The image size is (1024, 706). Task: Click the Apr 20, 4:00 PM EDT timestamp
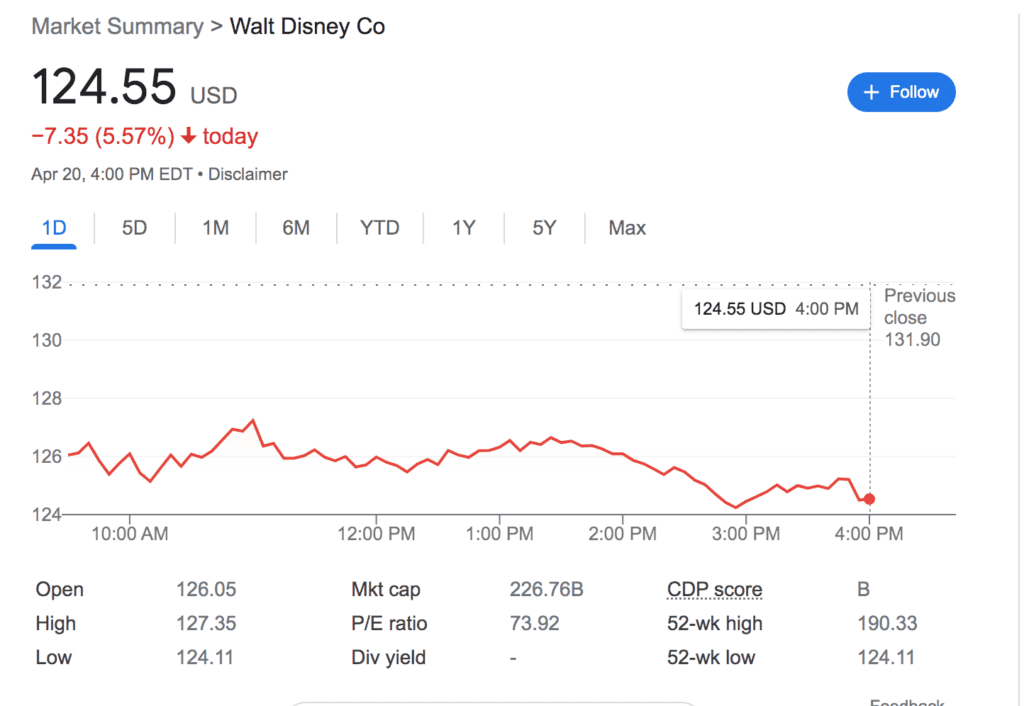[x=112, y=174]
